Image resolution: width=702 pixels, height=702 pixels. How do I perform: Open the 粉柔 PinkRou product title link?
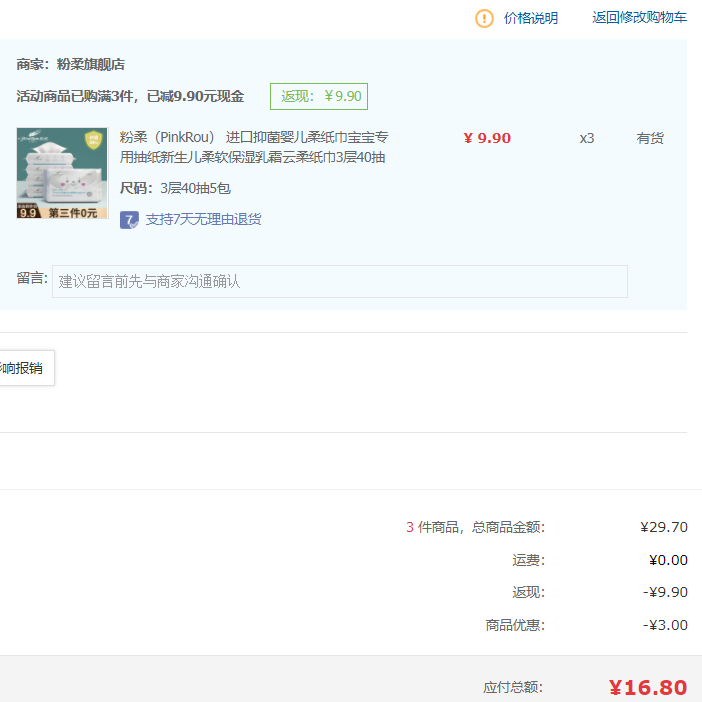[x=254, y=147]
